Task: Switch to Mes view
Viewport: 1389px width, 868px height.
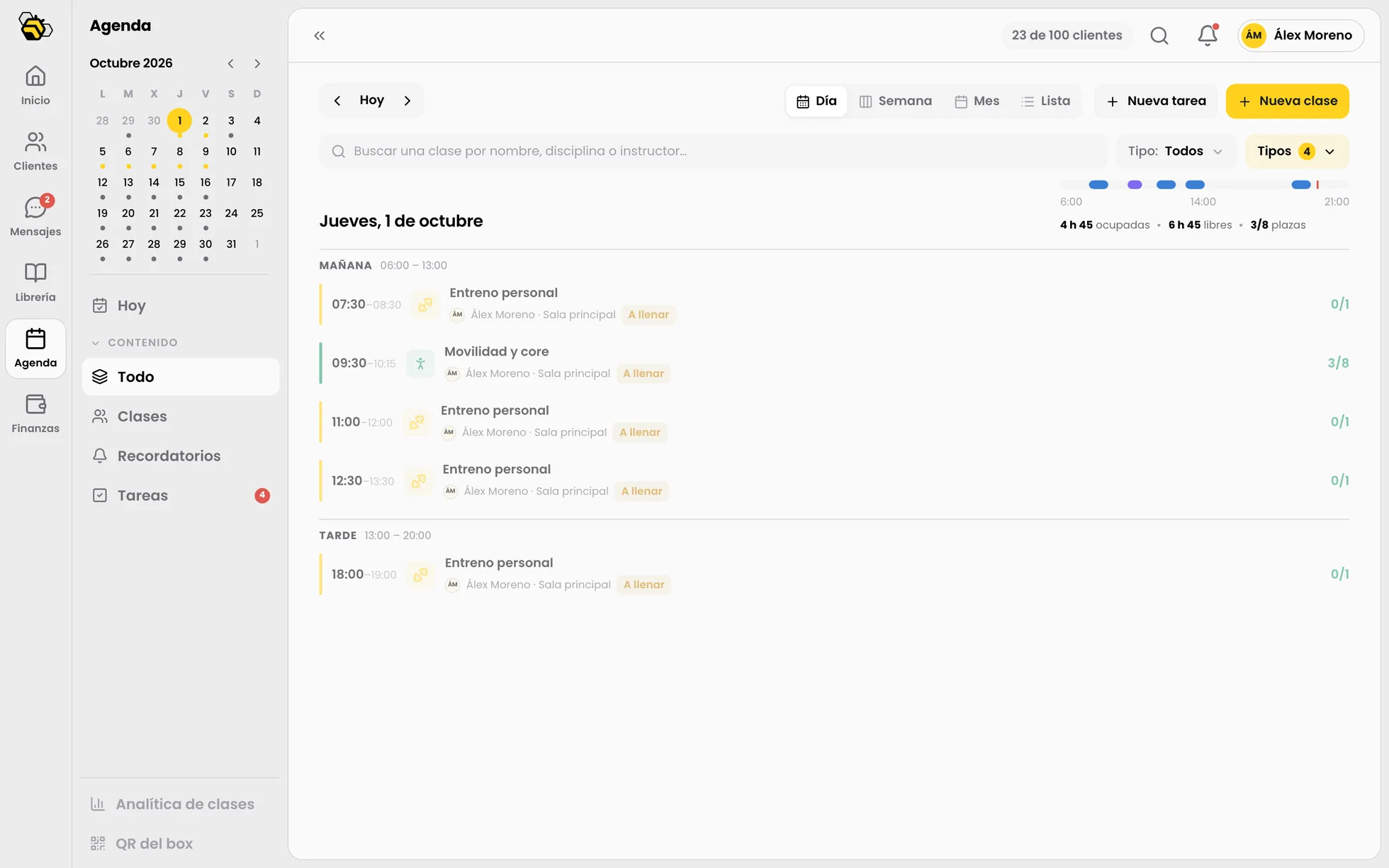Action: tap(977, 101)
